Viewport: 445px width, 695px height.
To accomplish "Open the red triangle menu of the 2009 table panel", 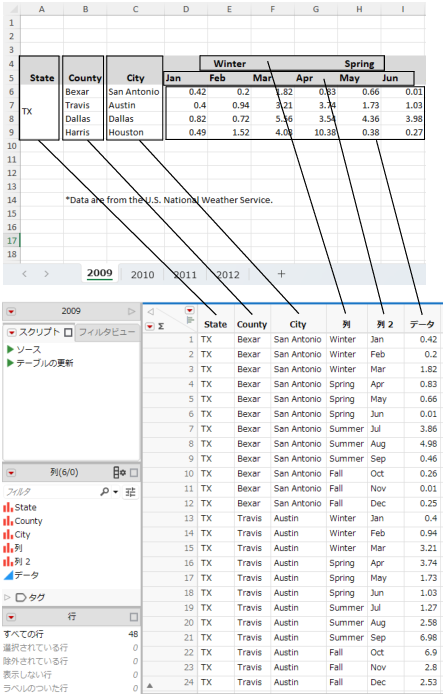I will point(11,312).
